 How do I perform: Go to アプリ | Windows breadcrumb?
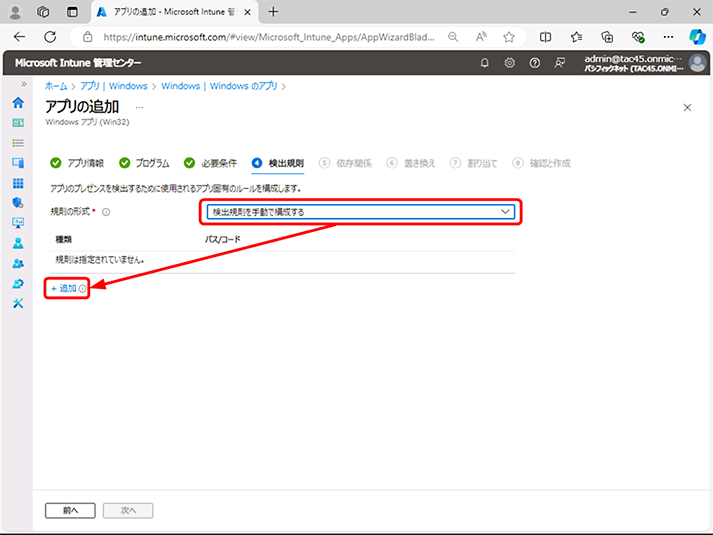tap(114, 86)
